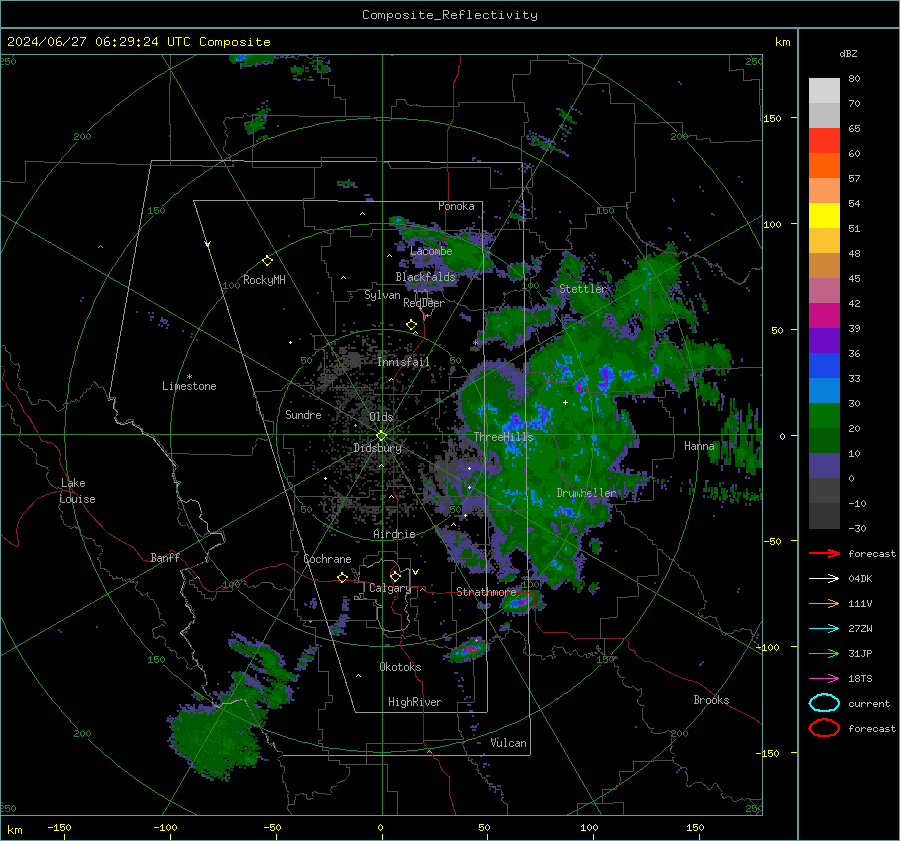Select the RedDeer city label
Screen dimensions: 900x841
(424, 303)
